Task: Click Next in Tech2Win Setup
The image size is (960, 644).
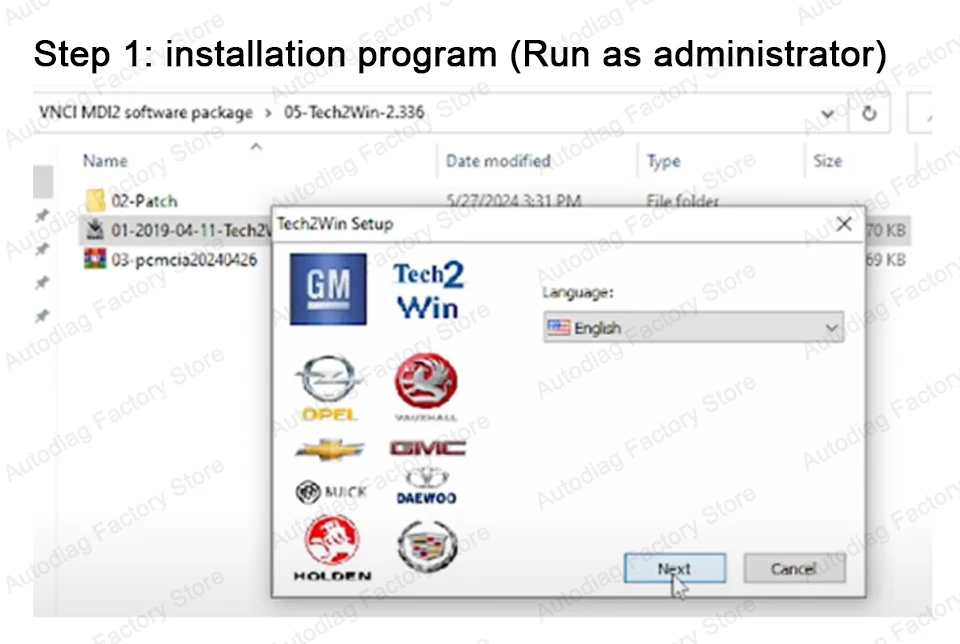Action: pyautogui.click(x=675, y=569)
